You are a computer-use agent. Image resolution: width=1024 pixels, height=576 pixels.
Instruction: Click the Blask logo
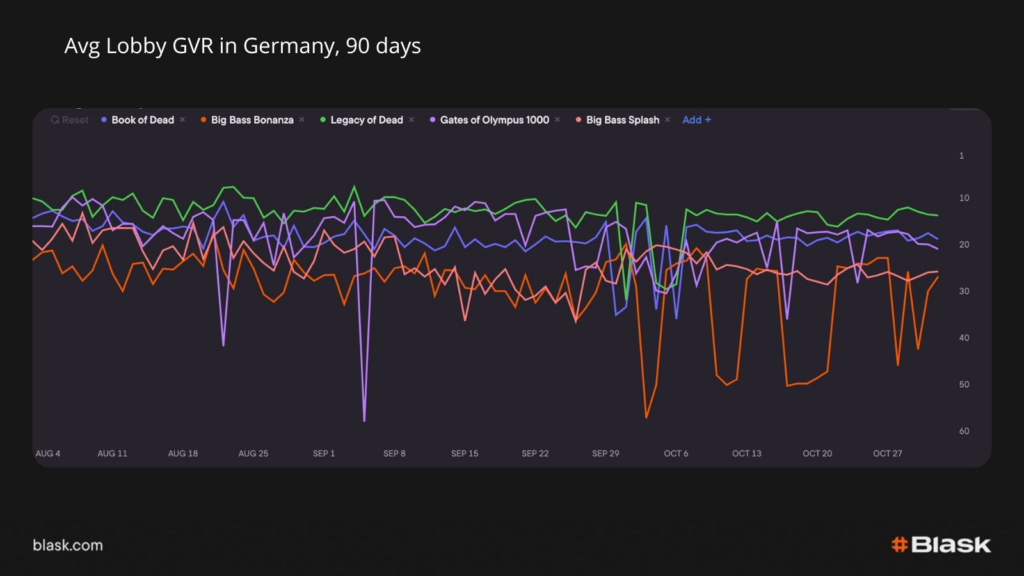[x=941, y=545]
